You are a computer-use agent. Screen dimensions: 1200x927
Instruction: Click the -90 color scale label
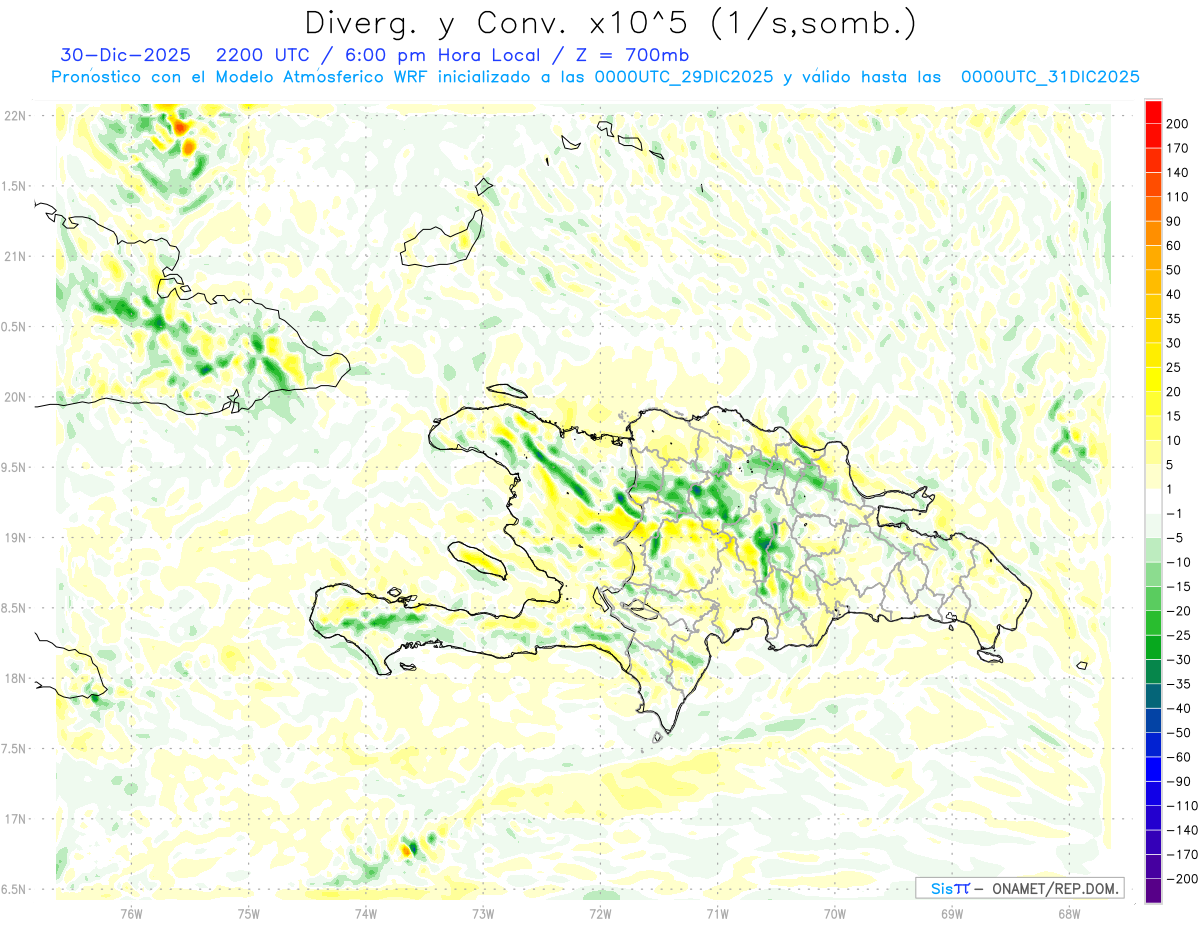pyautogui.click(x=1178, y=782)
